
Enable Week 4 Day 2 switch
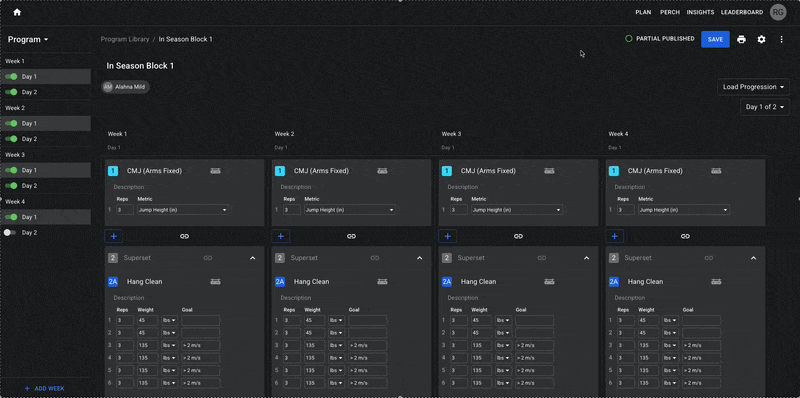coord(10,233)
